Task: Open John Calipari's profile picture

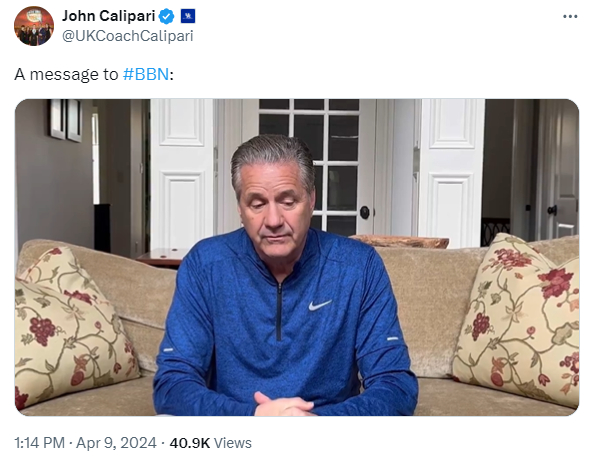Action: [34, 26]
